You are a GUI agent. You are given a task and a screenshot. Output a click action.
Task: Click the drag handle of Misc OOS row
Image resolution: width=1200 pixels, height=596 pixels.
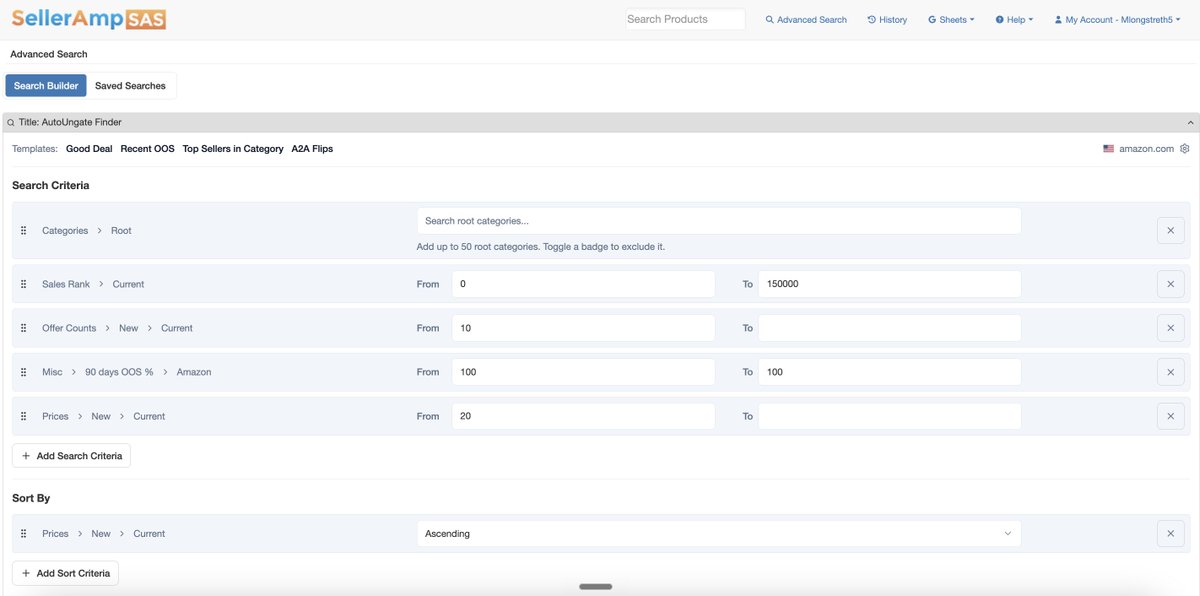pyautogui.click(x=24, y=372)
